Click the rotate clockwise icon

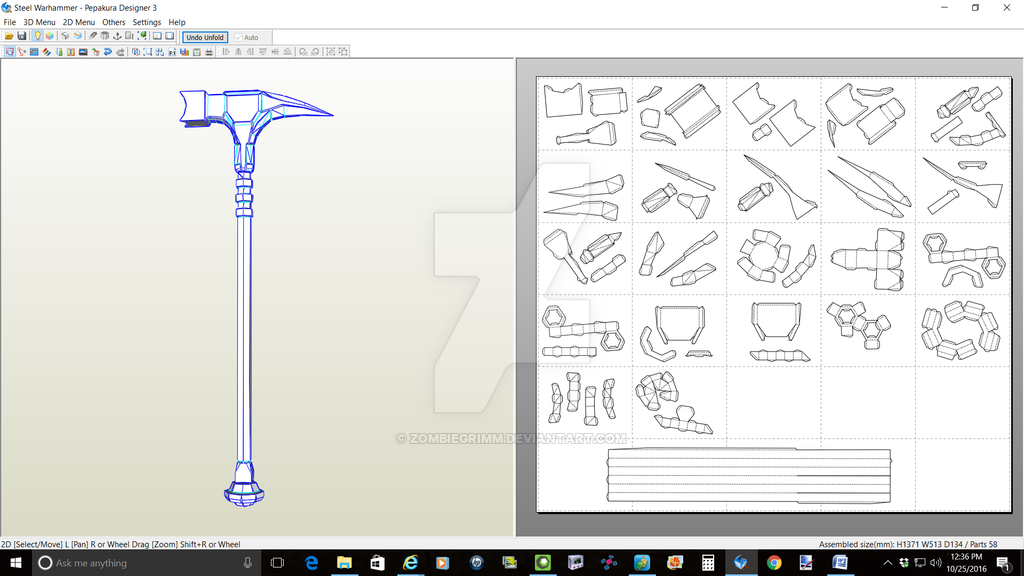point(315,52)
